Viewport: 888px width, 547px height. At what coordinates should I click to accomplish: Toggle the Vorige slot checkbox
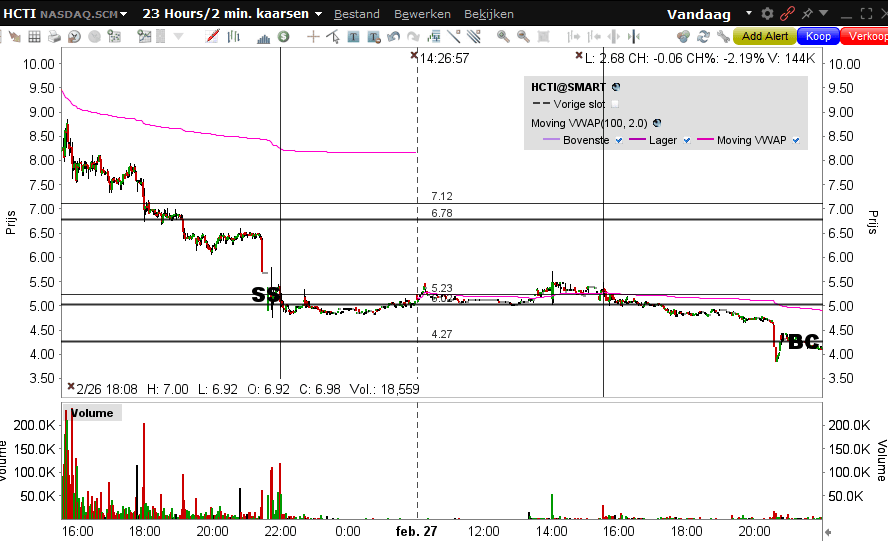(x=615, y=104)
